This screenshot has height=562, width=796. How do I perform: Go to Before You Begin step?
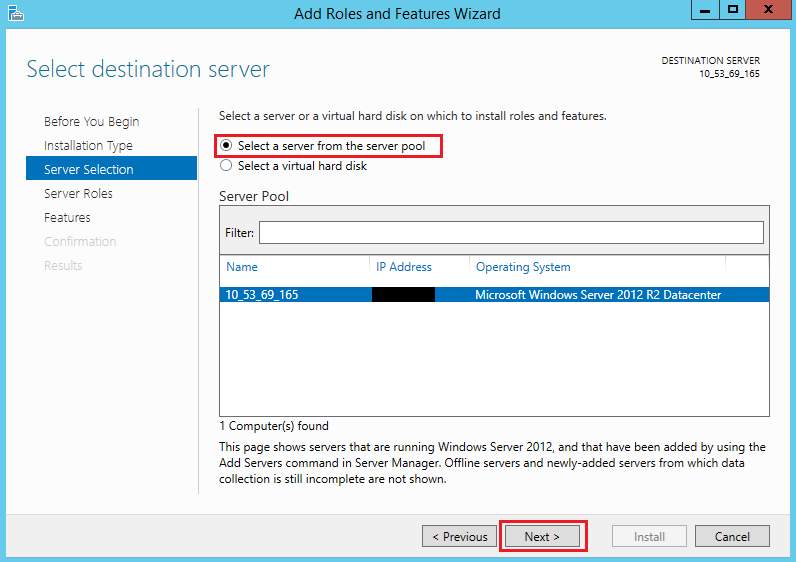(91, 122)
